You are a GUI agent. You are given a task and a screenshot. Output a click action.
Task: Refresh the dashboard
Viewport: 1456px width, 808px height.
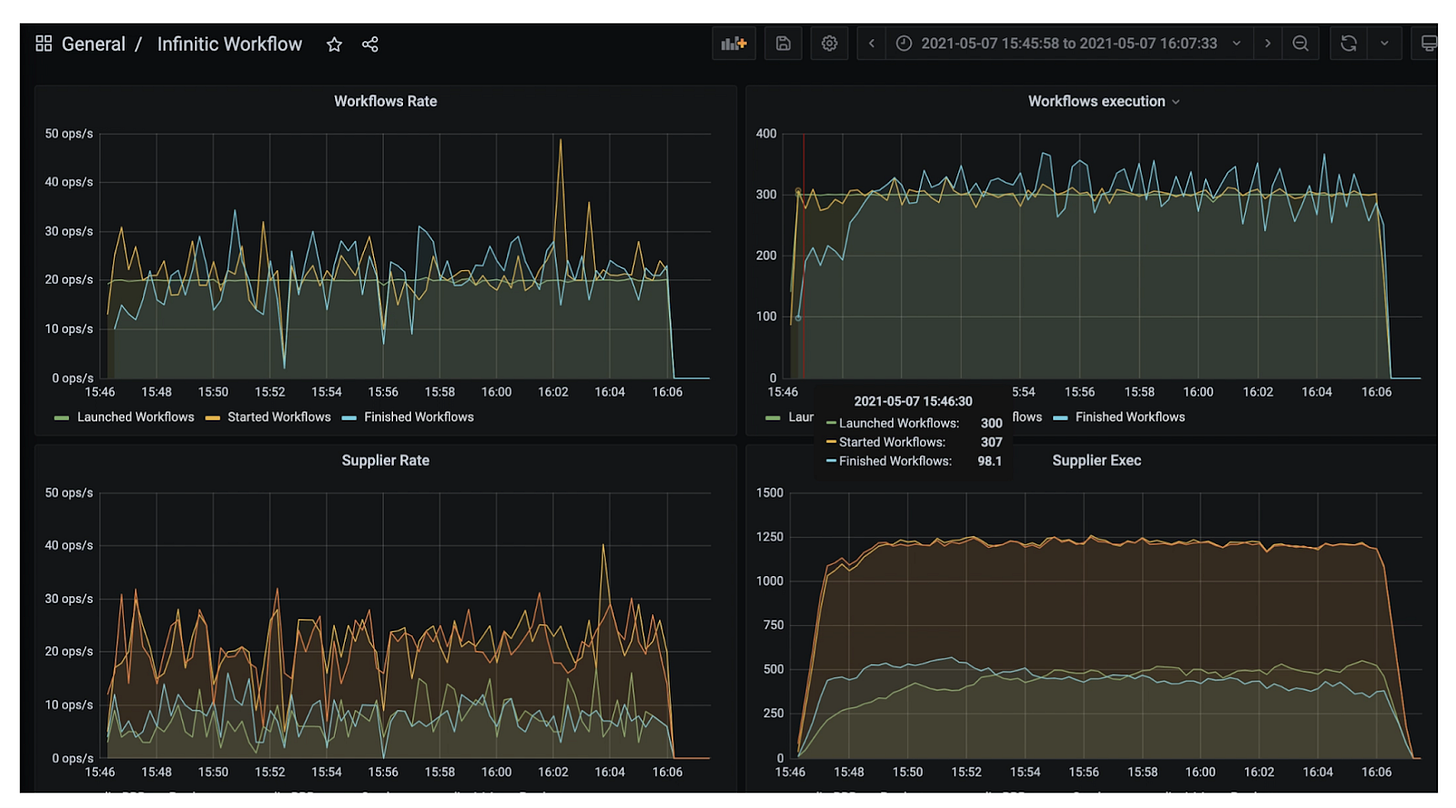(1348, 44)
